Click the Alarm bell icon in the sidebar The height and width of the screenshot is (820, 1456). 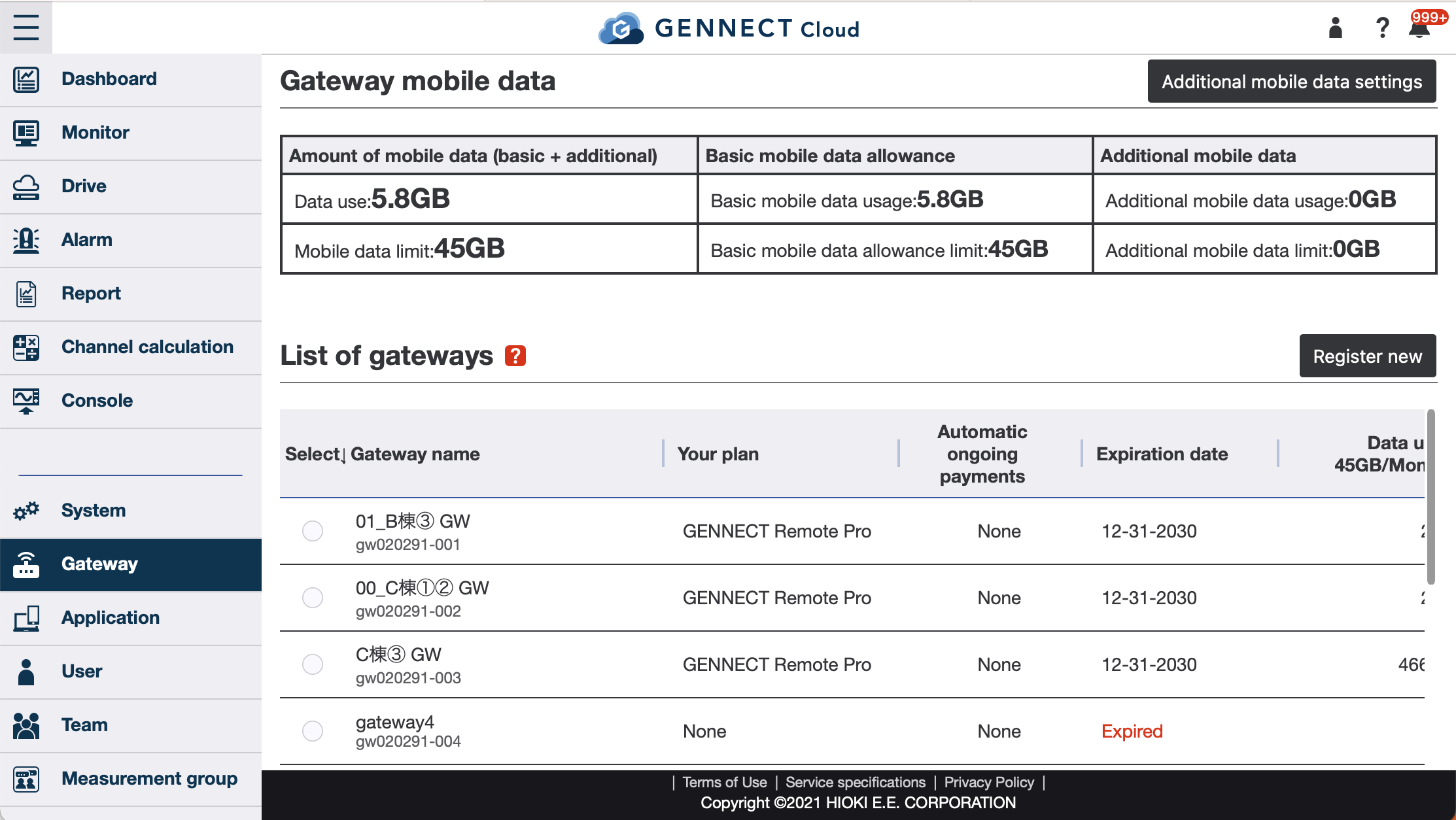click(x=26, y=239)
